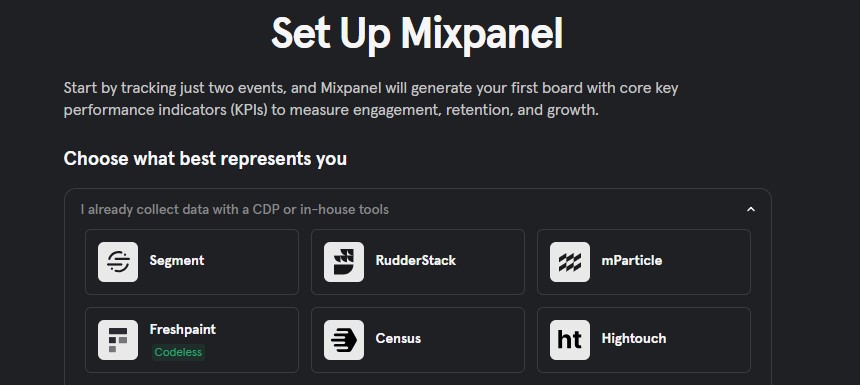Choose the RudderStack option label
Viewport: 860px width, 385px height.
click(415, 261)
